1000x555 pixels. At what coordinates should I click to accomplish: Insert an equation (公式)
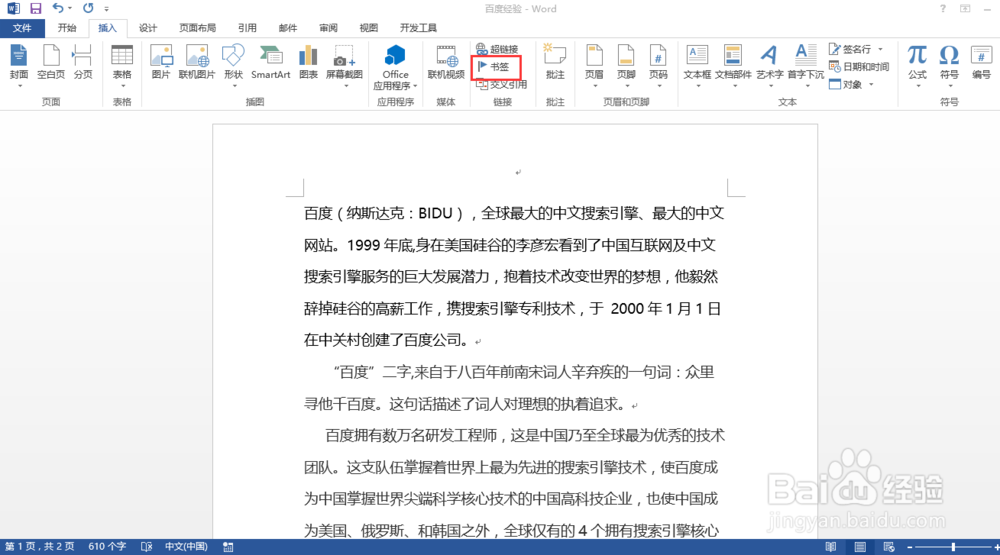click(917, 64)
